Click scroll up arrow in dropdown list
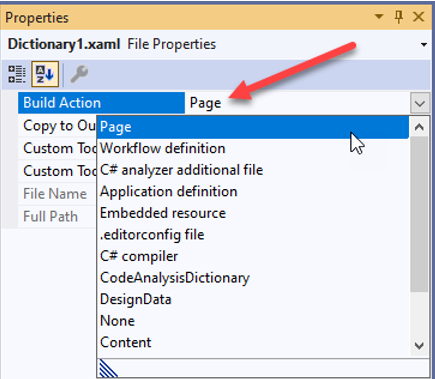 (419, 127)
